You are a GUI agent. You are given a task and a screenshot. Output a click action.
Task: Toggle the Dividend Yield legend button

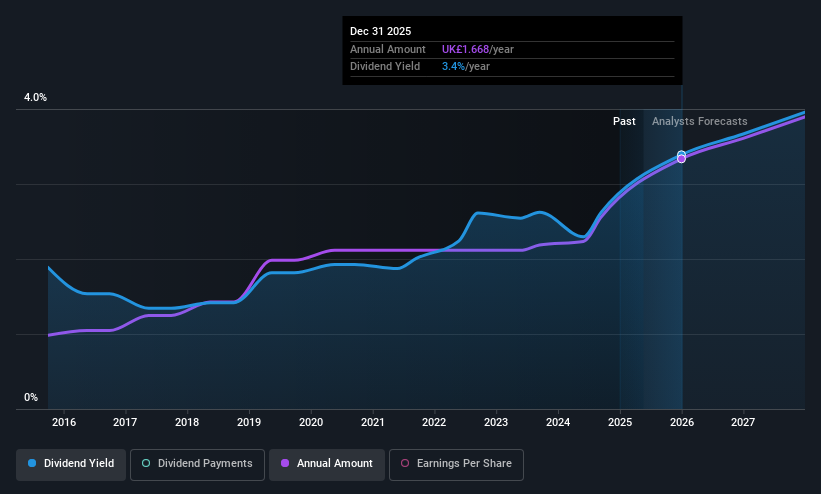point(71,465)
